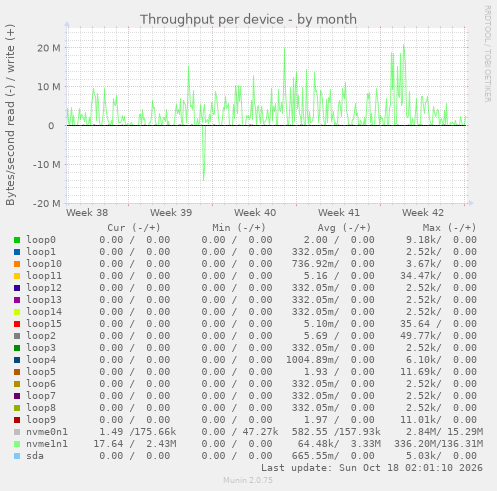Click the loop4 navy legend swatch
497x491 pixels.
[x=17, y=360]
